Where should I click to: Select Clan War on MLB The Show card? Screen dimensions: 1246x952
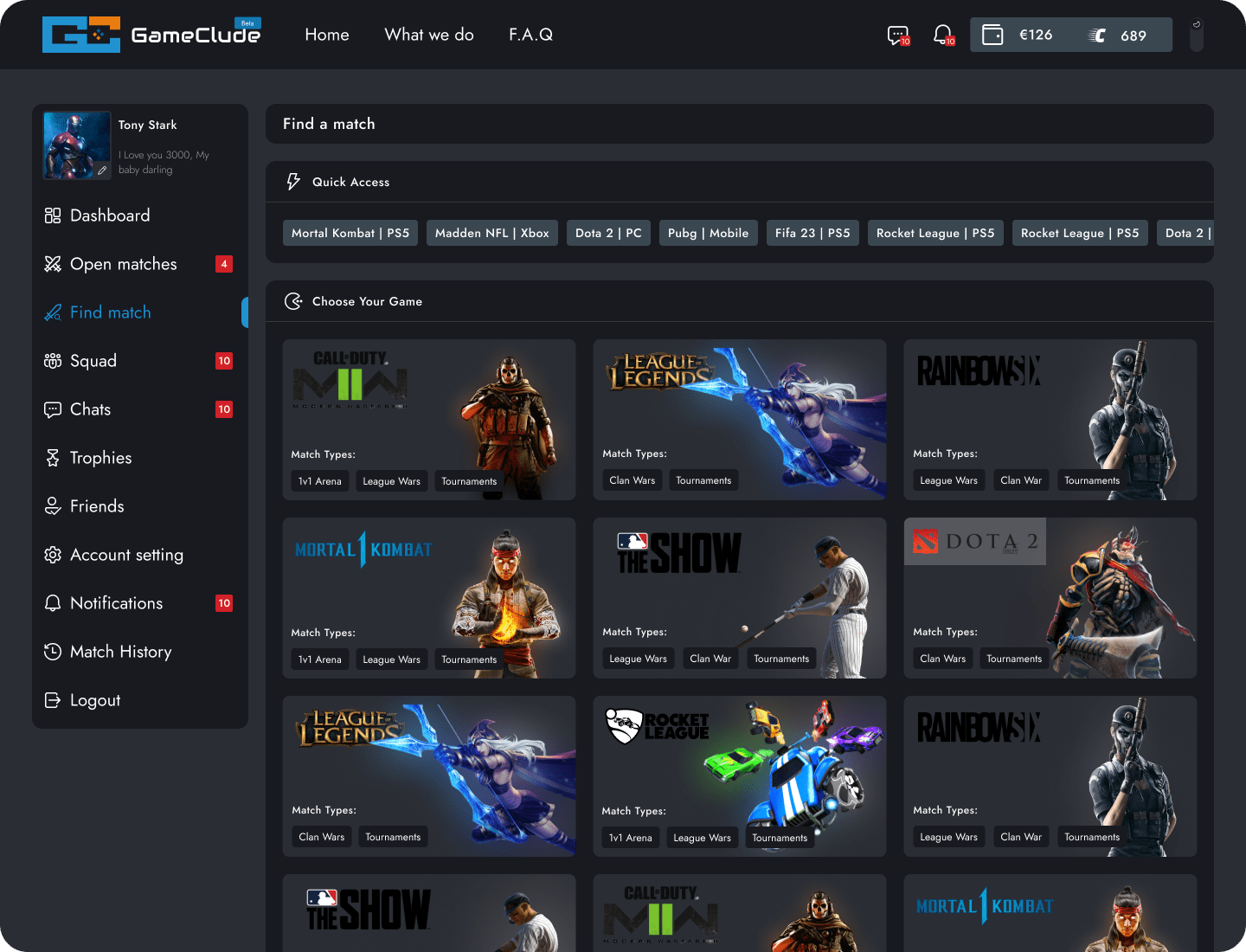pos(710,659)
